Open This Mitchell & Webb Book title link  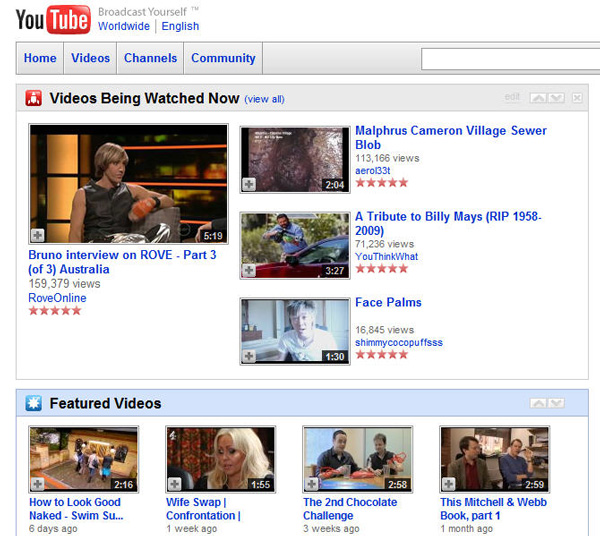pos(494,509)
